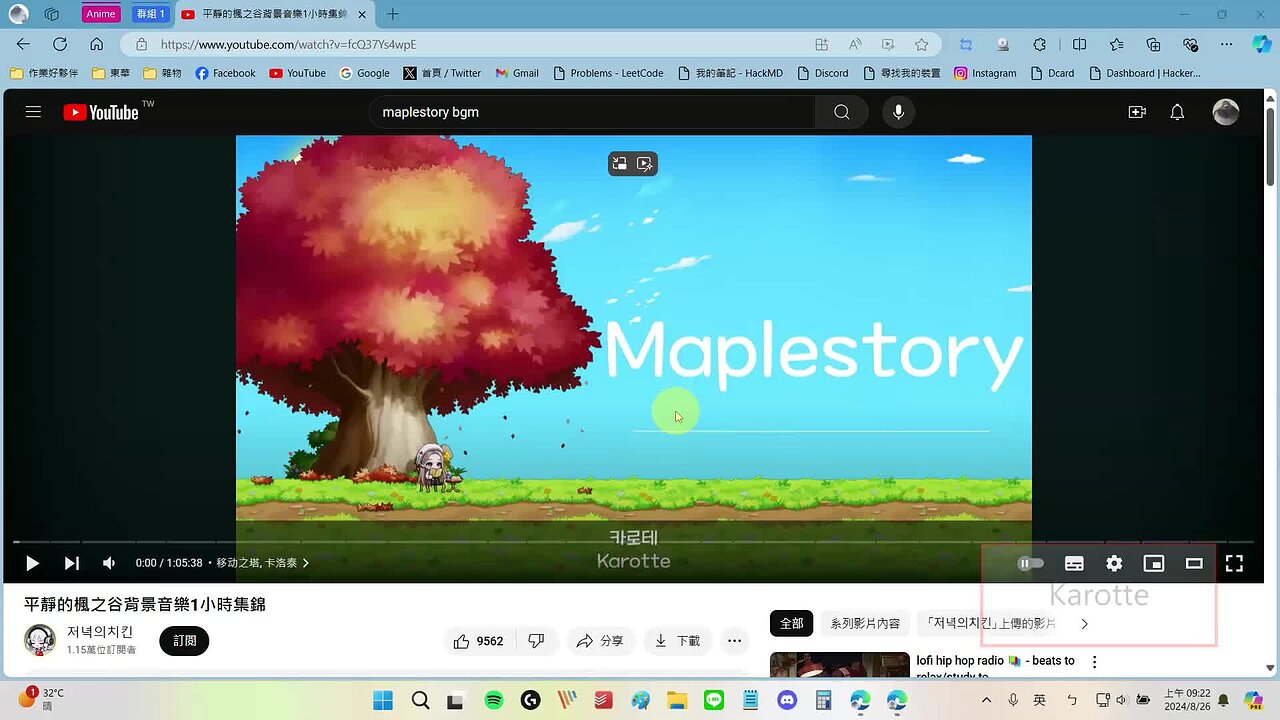Screen dimensions: 1280x720
Task: Go back in browser
Action: click(x=23, y=44)
